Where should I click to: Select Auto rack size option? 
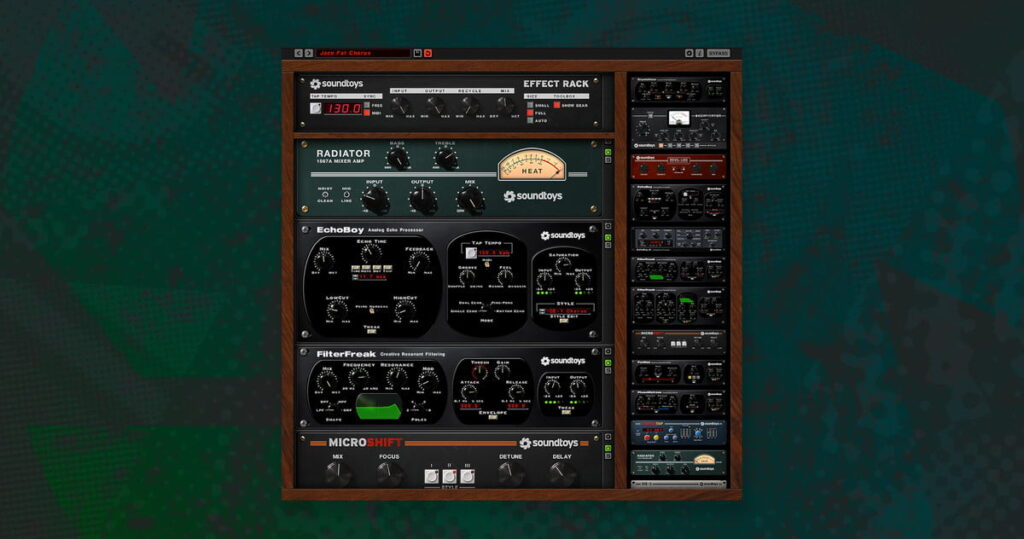pyautogui.click(x=530, y=121)
